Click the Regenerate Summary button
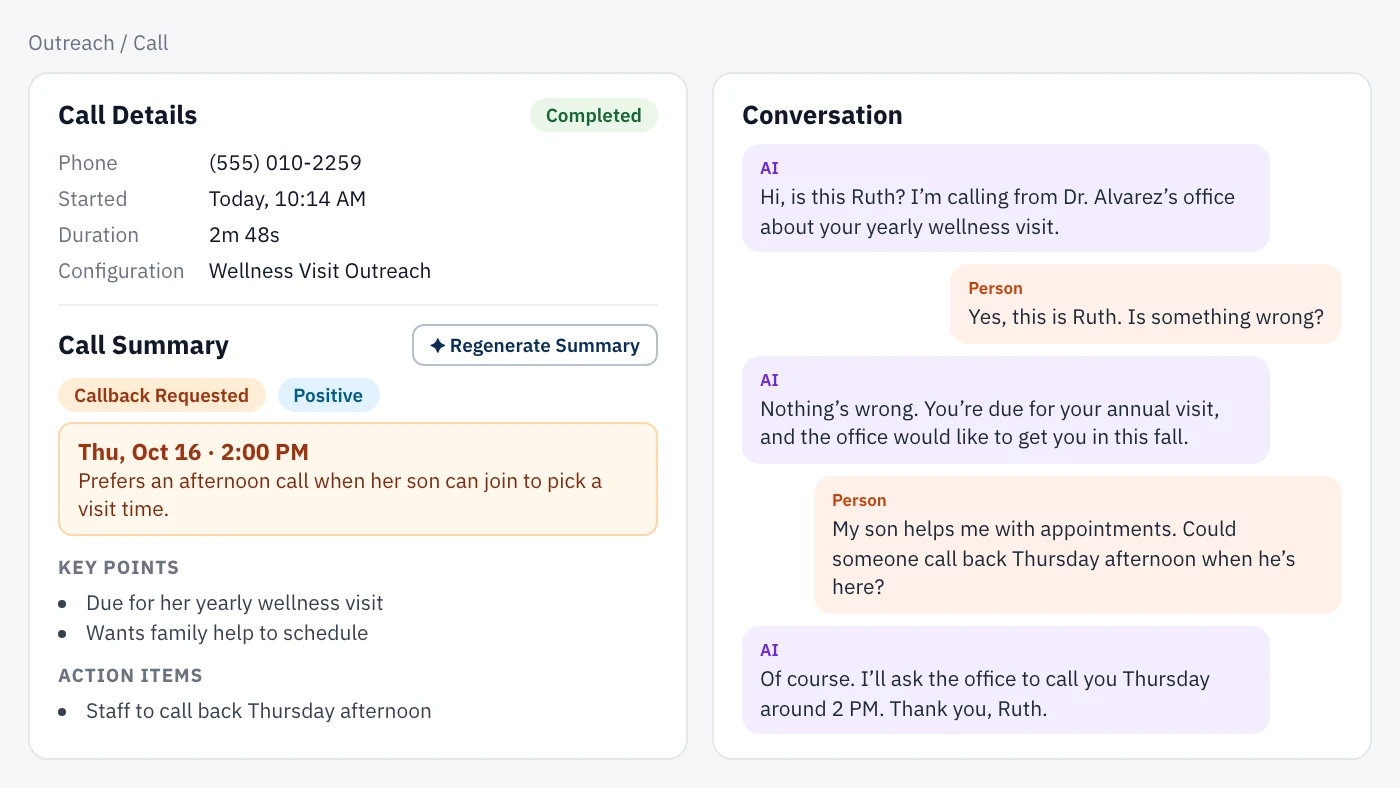1400x788 pixels. 535,345
